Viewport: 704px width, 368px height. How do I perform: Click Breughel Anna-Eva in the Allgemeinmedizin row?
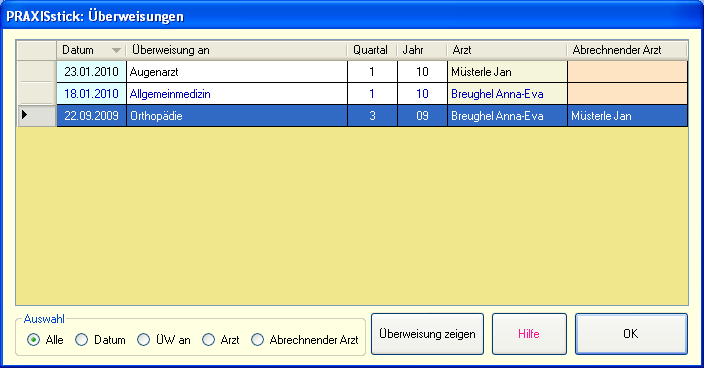coord(507,94)
